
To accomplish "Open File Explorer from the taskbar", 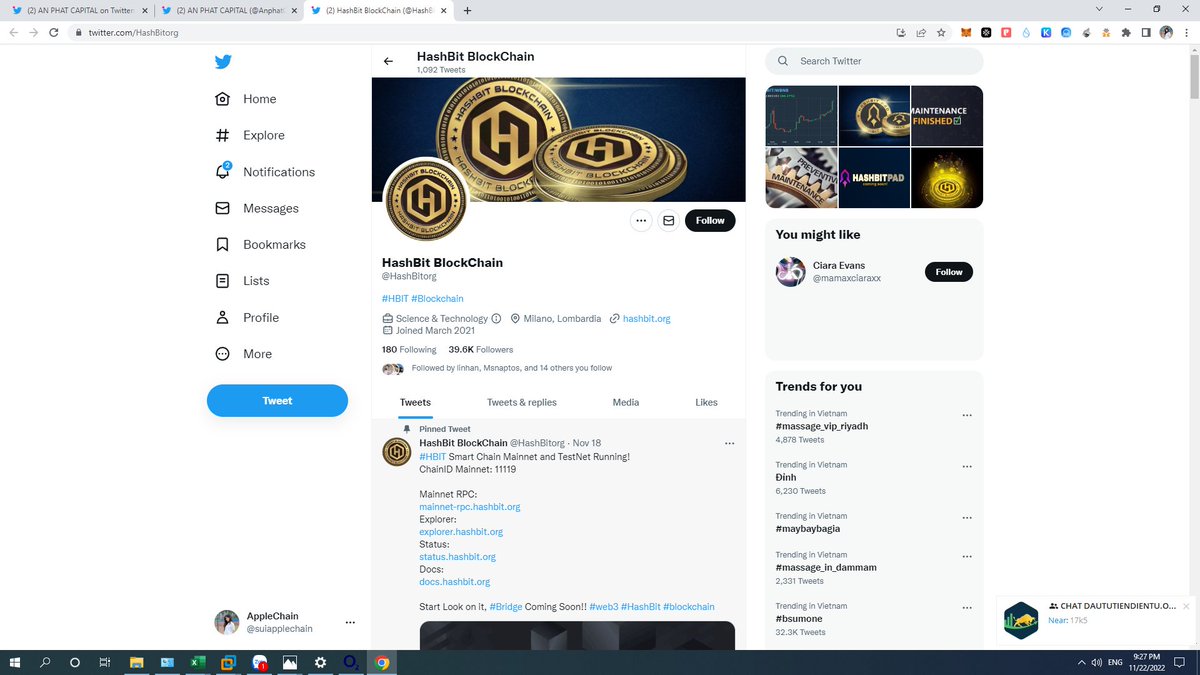I will click(x=137, y=662).
